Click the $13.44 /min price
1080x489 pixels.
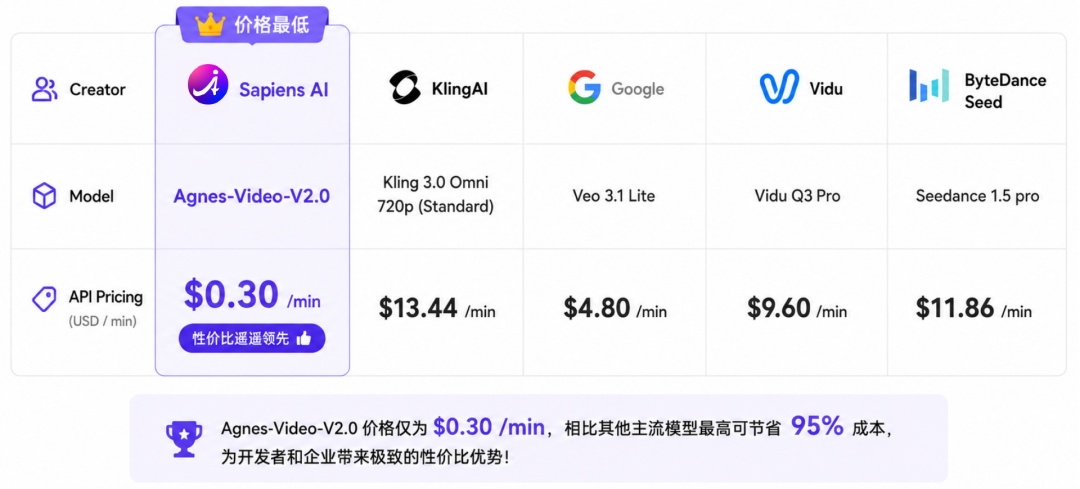click(x=437, y=309)
